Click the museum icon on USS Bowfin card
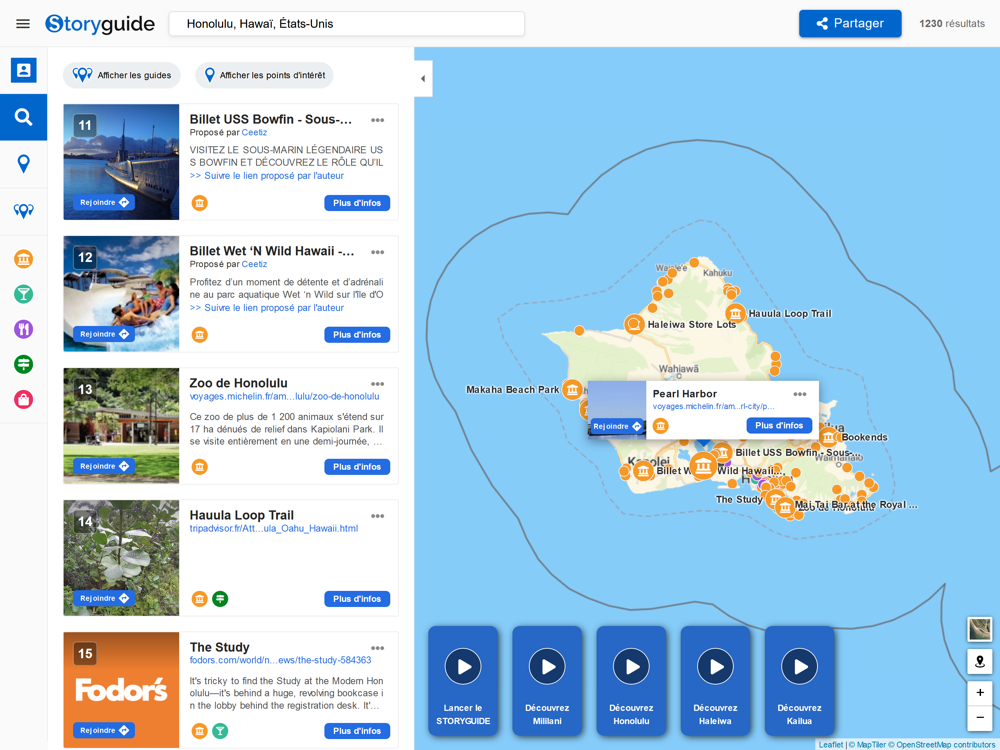This screenshot has height=750, width=1000. pos(200,203)
